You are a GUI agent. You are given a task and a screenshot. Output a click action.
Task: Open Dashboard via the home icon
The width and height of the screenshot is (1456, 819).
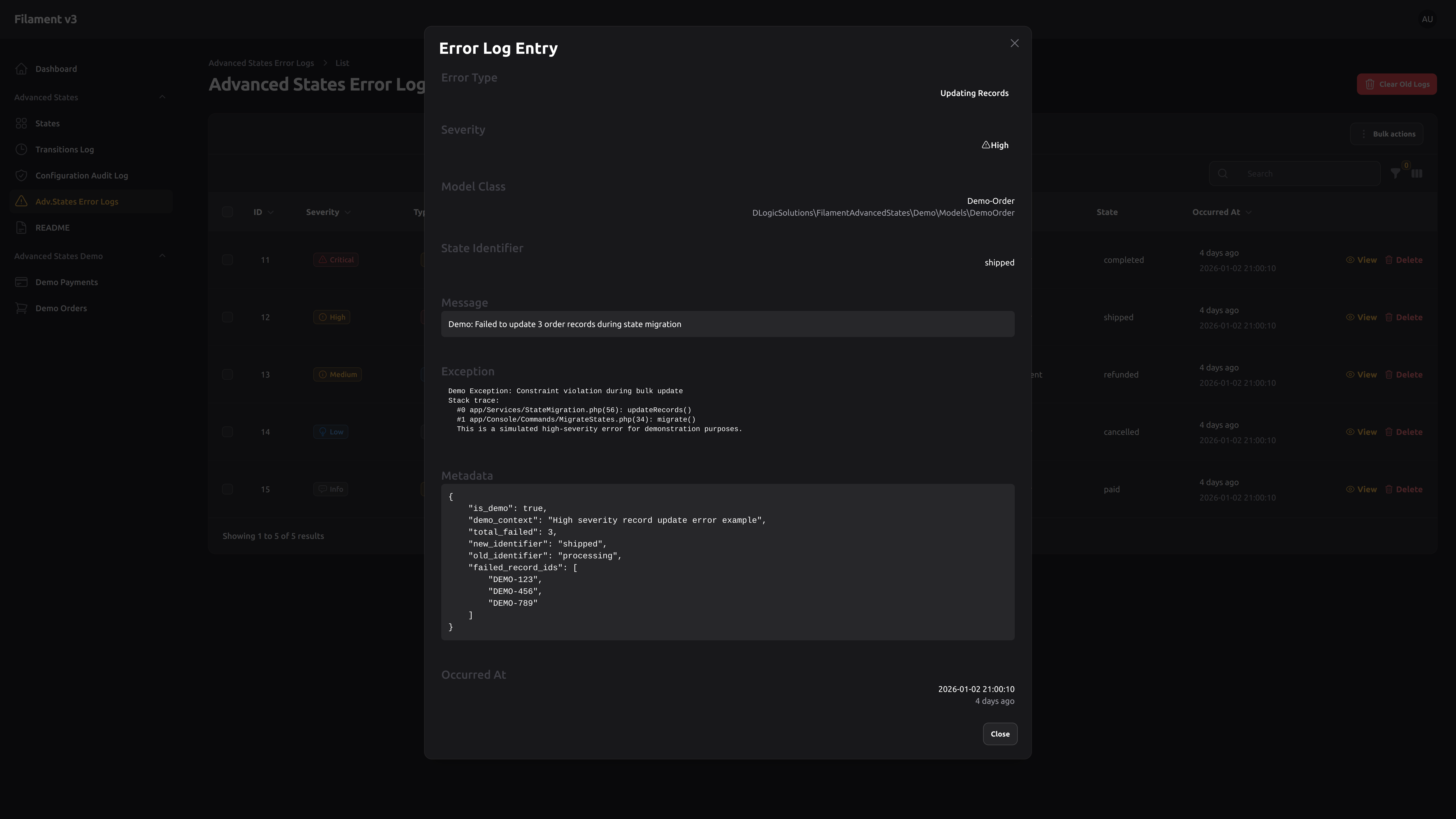[x=22, y=68]
